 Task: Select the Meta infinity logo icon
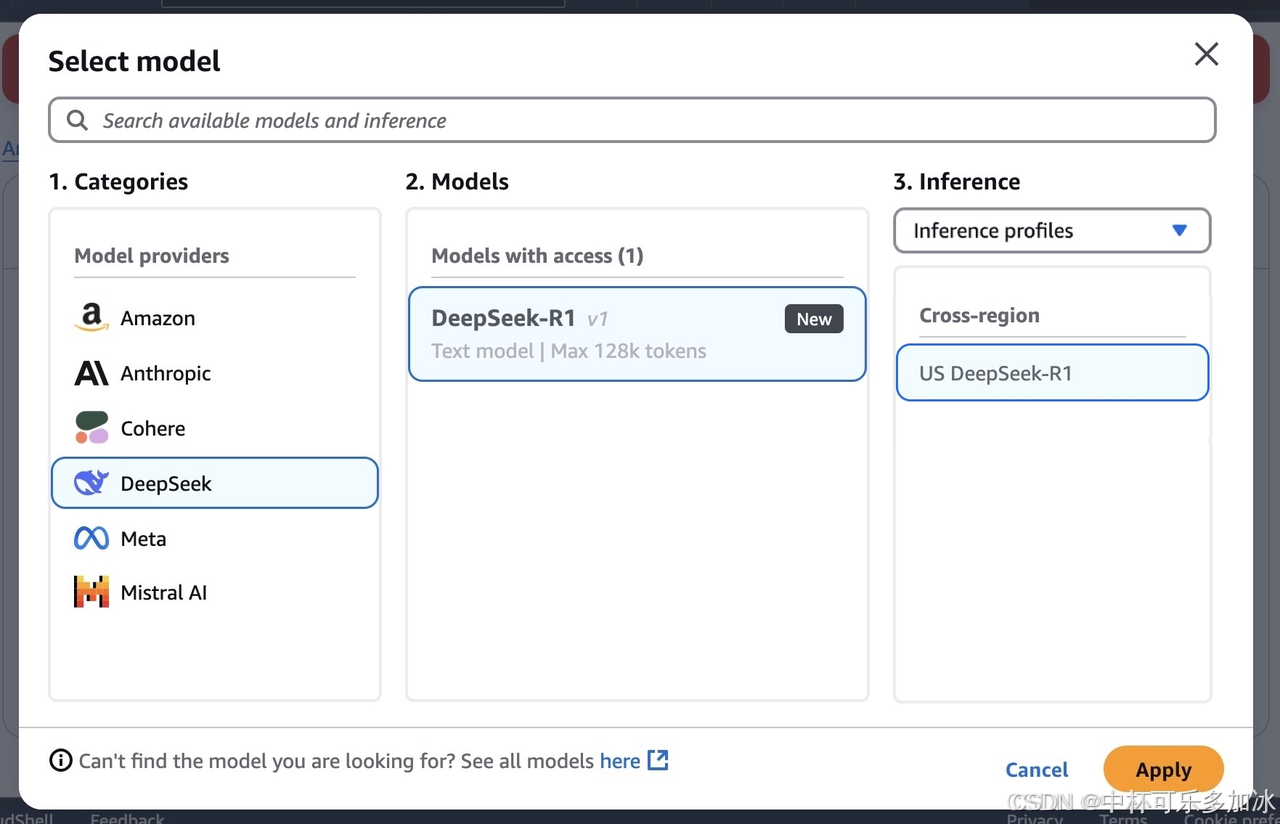[91, 539]
